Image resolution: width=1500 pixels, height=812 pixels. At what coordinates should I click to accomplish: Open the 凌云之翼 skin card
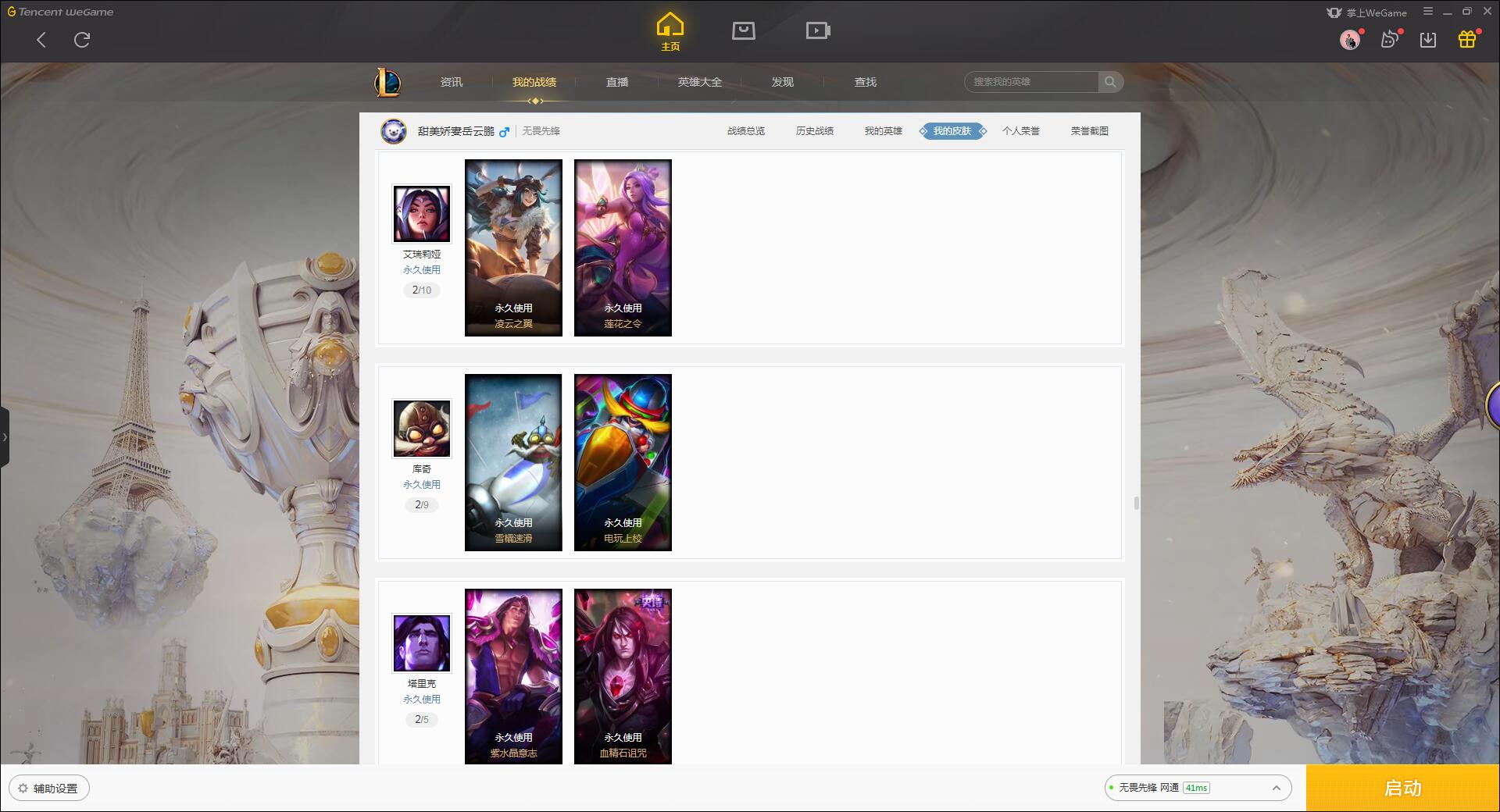click(x=513, y=248)
